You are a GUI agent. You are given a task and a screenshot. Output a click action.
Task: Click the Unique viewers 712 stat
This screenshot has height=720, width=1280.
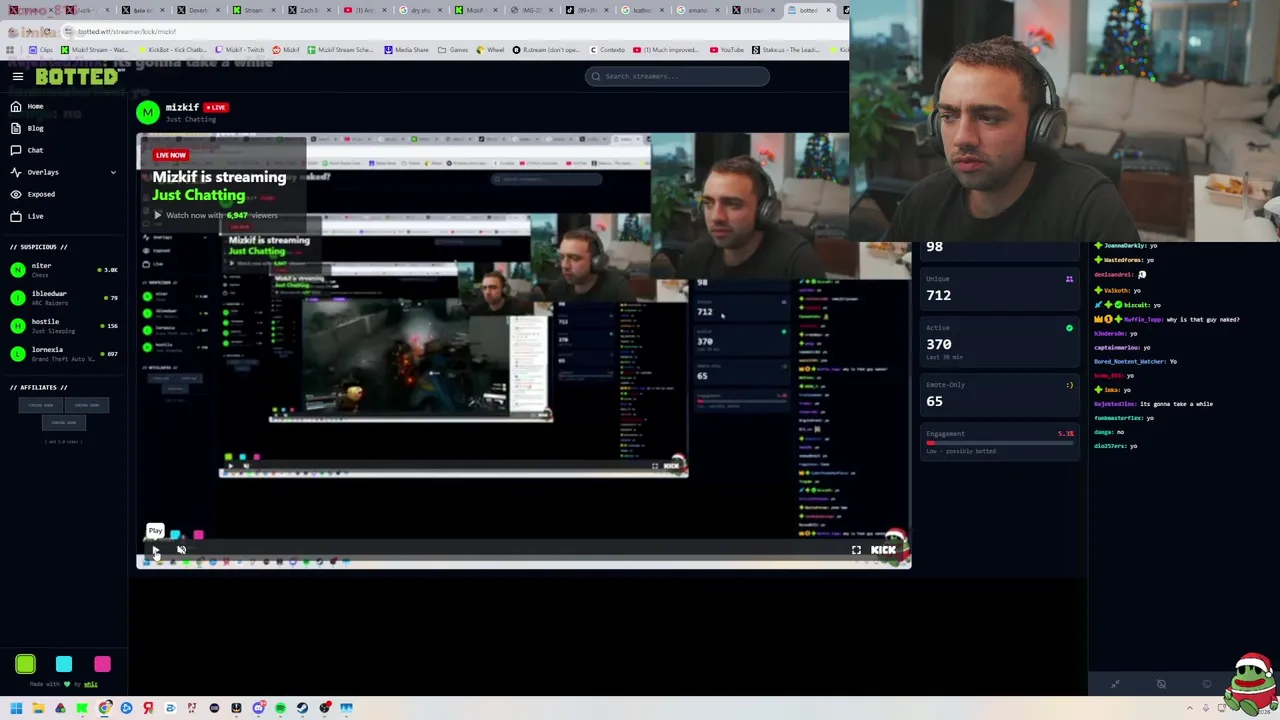coord(998,288)
